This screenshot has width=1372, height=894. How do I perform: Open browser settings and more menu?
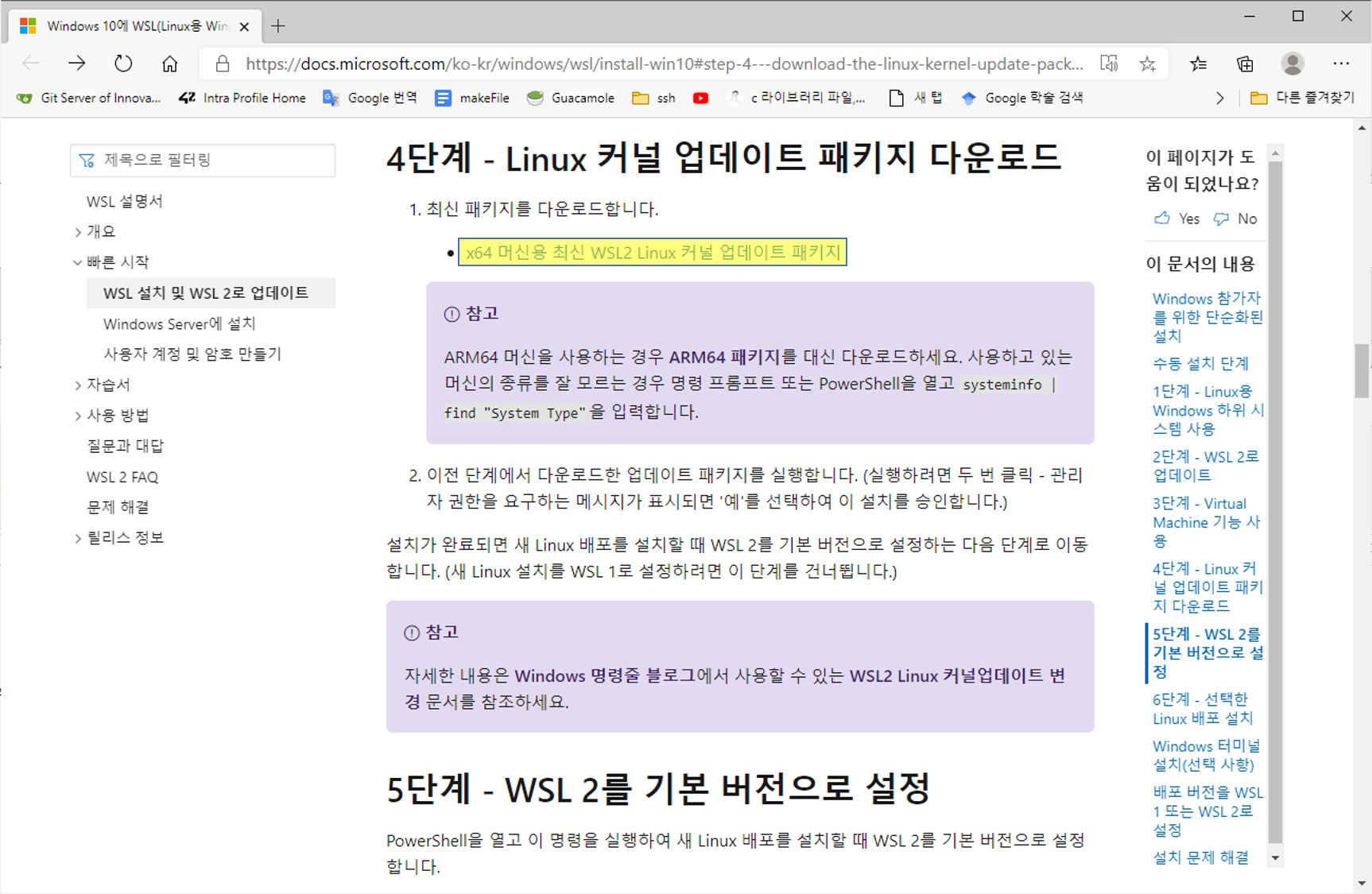[1341, 64]
